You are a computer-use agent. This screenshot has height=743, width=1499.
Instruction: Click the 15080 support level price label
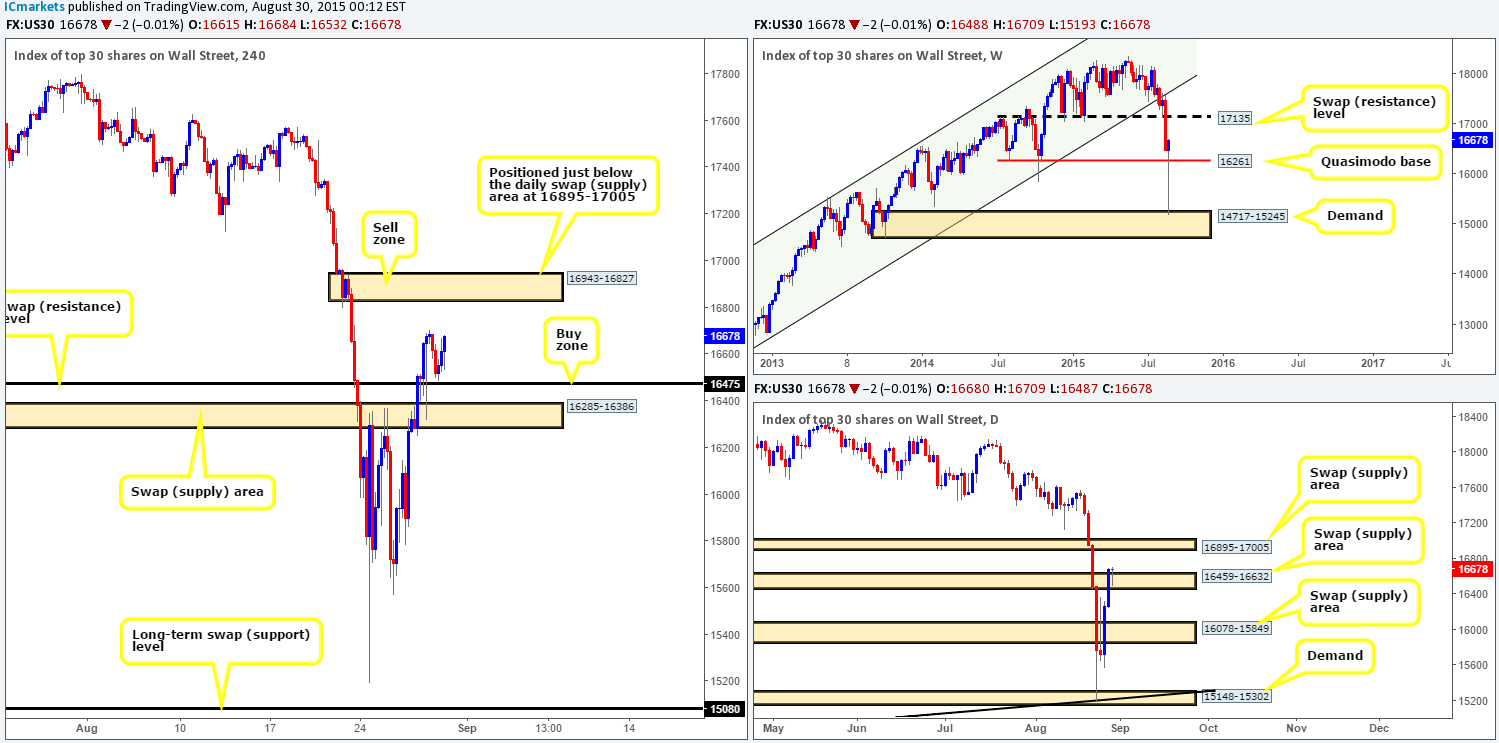[724, 711]
